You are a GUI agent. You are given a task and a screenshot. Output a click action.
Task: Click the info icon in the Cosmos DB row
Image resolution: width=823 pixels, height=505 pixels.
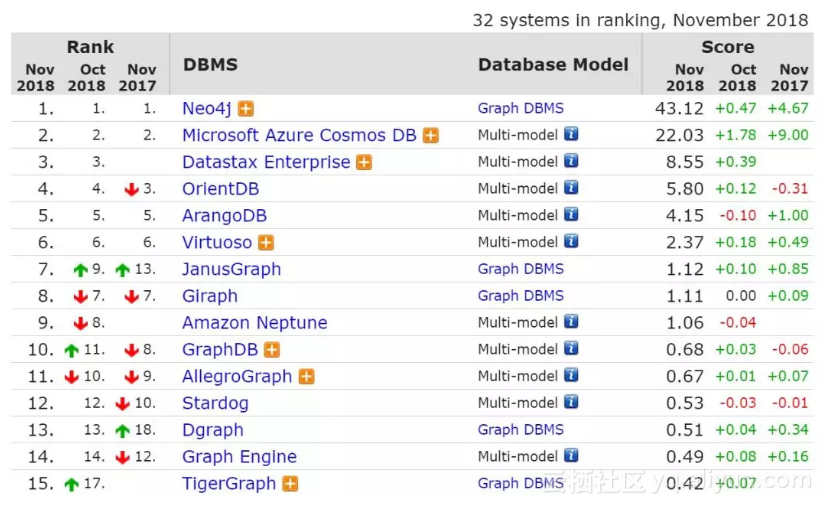tap(571, 134)
